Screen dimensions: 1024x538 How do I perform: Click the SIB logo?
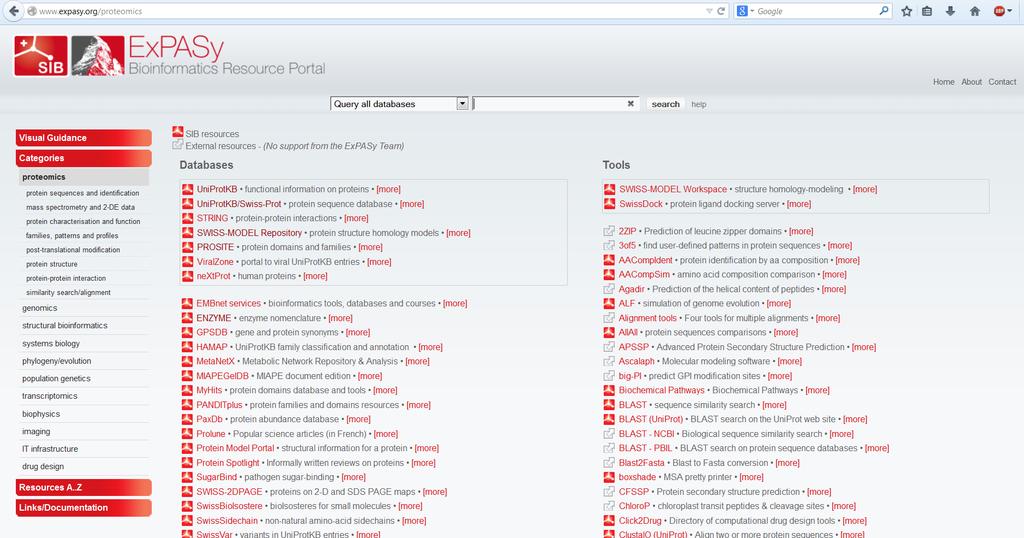(40, 56)
